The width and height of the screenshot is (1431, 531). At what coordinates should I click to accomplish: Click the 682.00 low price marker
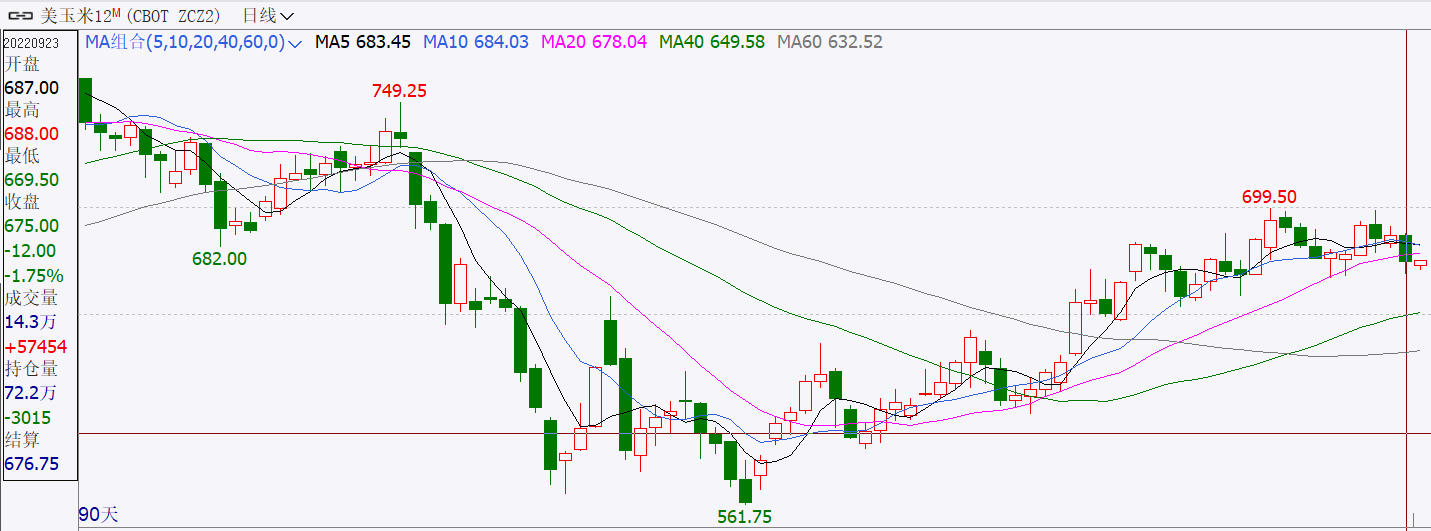click(x=219, y=258)
